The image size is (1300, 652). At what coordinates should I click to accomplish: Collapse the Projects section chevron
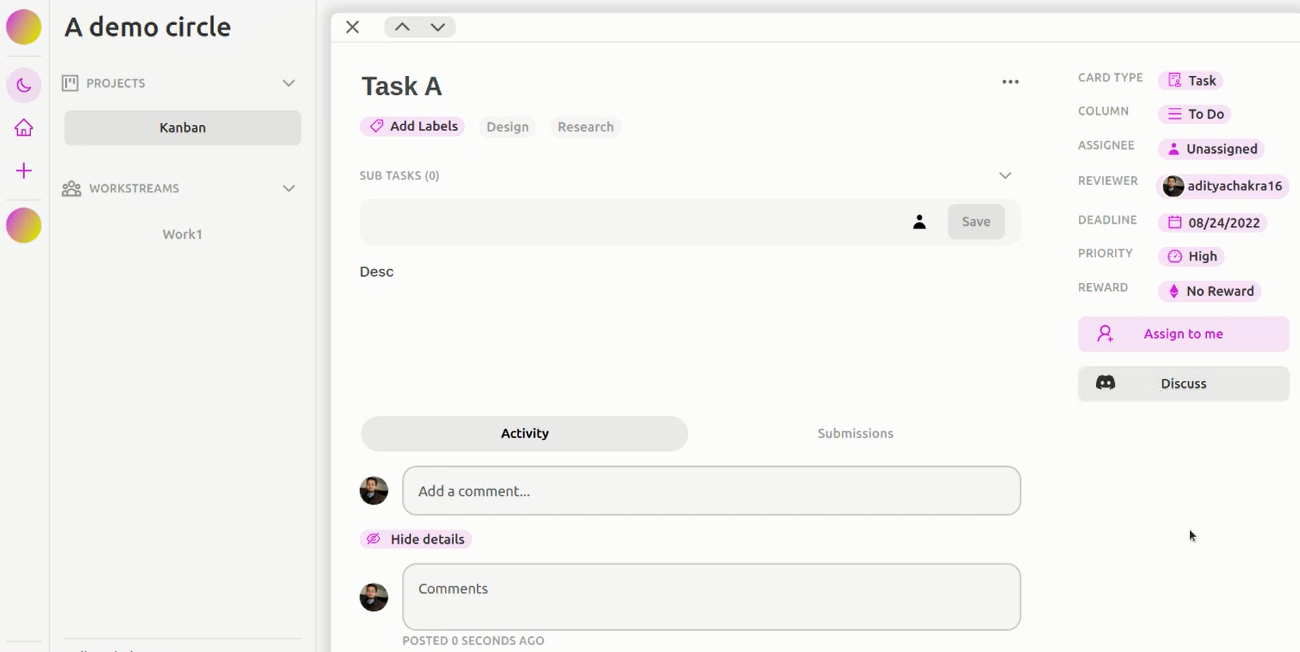pyautogui.click(x=289, y=83)
